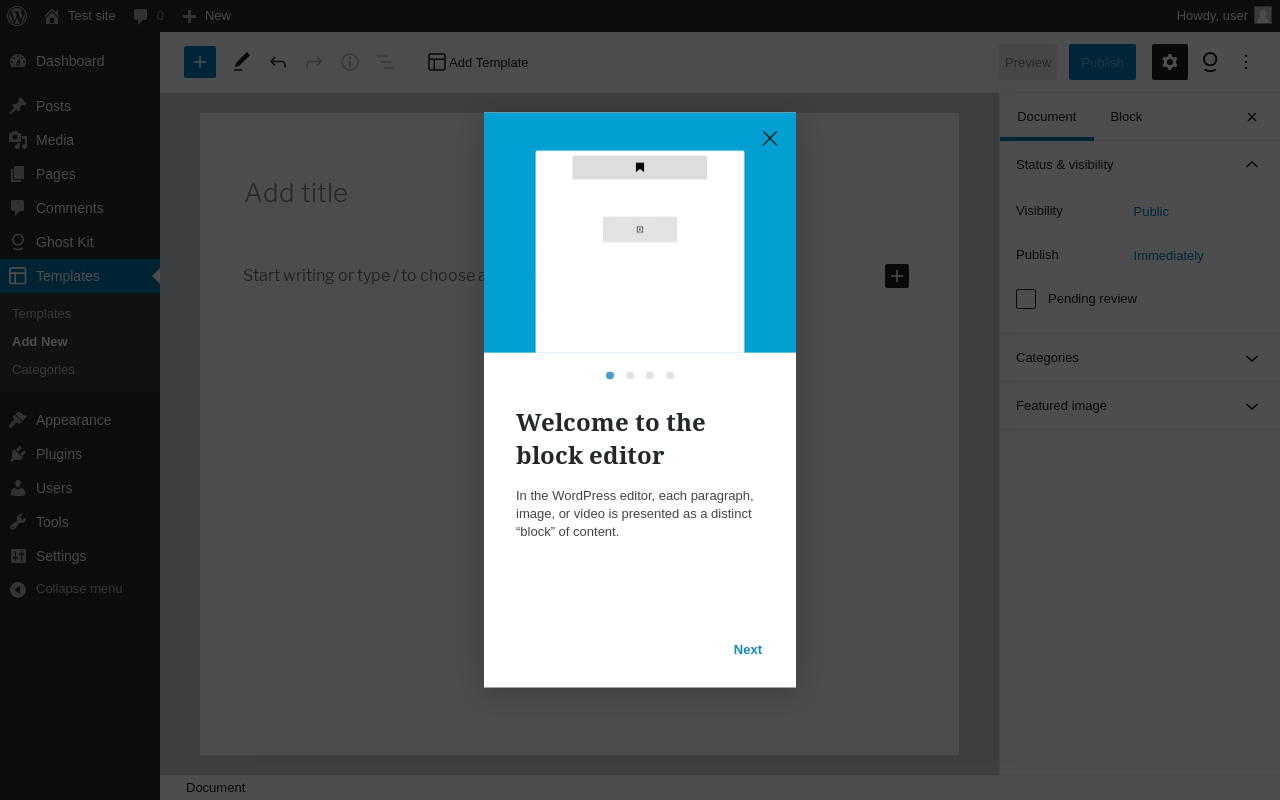Toggle the settings gear icon

tap(1170, 62)
